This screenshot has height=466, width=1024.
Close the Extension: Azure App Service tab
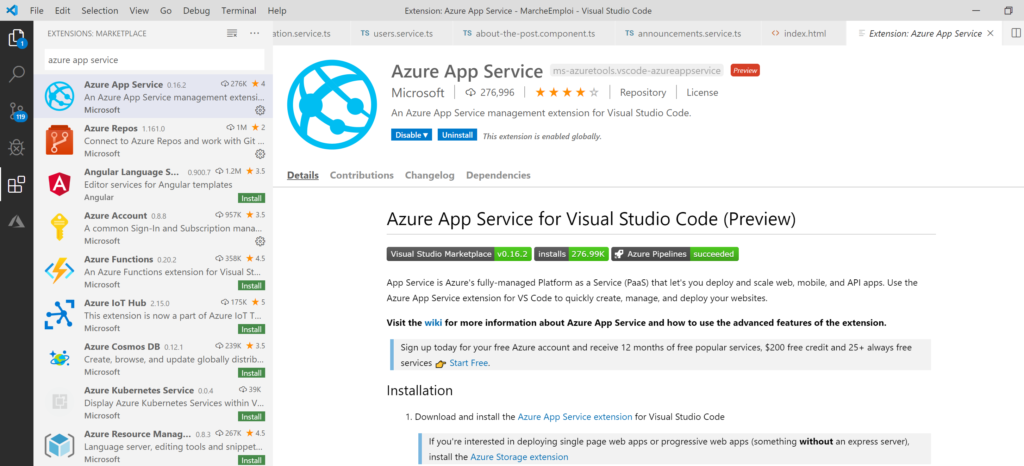(x=991, y=33)
